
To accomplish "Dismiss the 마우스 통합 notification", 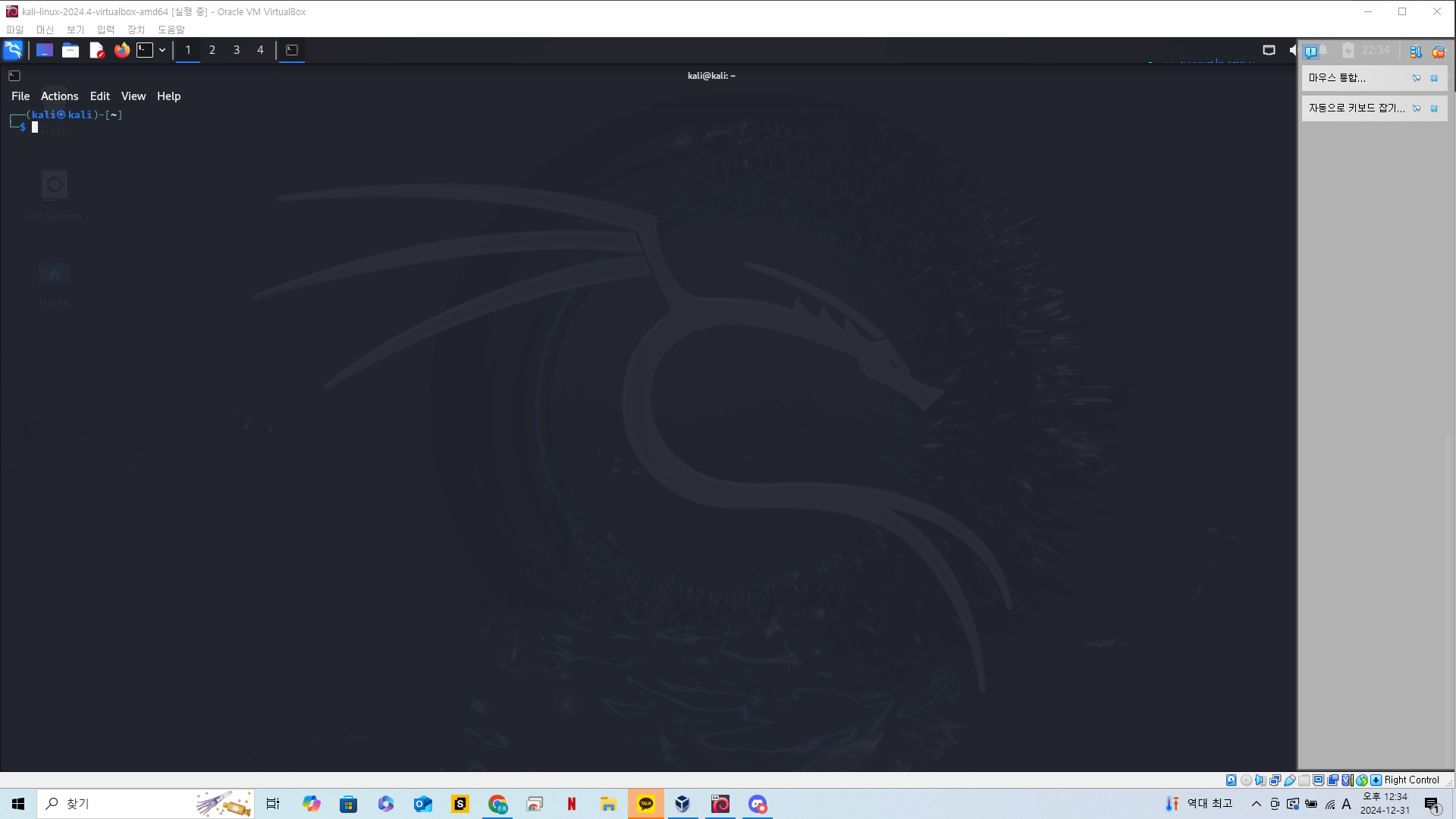I will (1434, 78).
